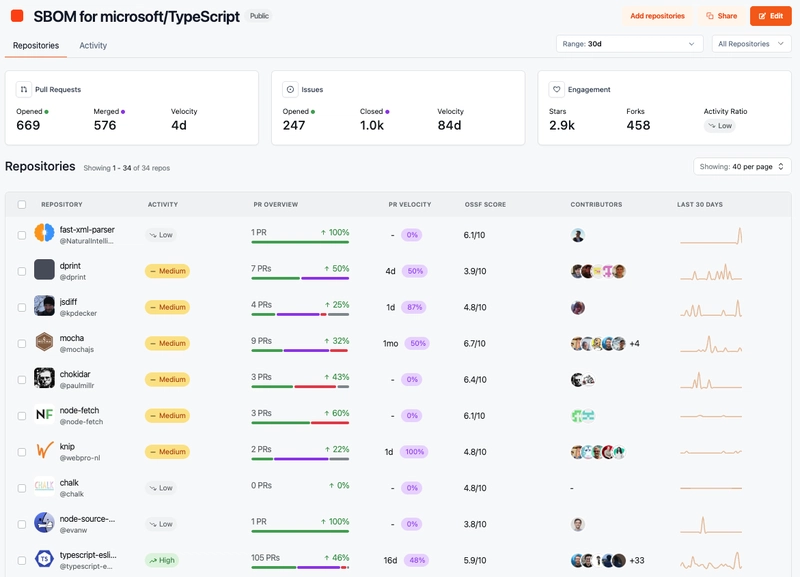Open the 40 per page selector
Screen dimensions: 800x577
click(x=742, y=166)
